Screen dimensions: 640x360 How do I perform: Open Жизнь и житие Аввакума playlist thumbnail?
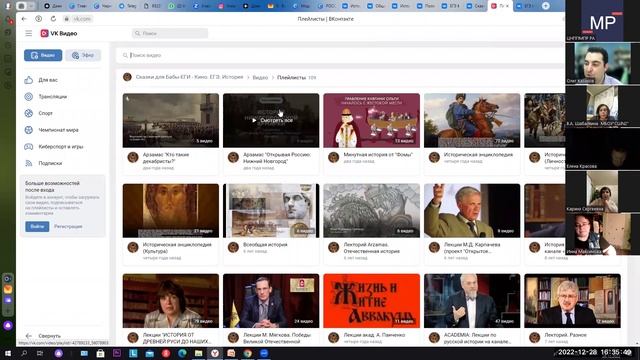point(371,301)
